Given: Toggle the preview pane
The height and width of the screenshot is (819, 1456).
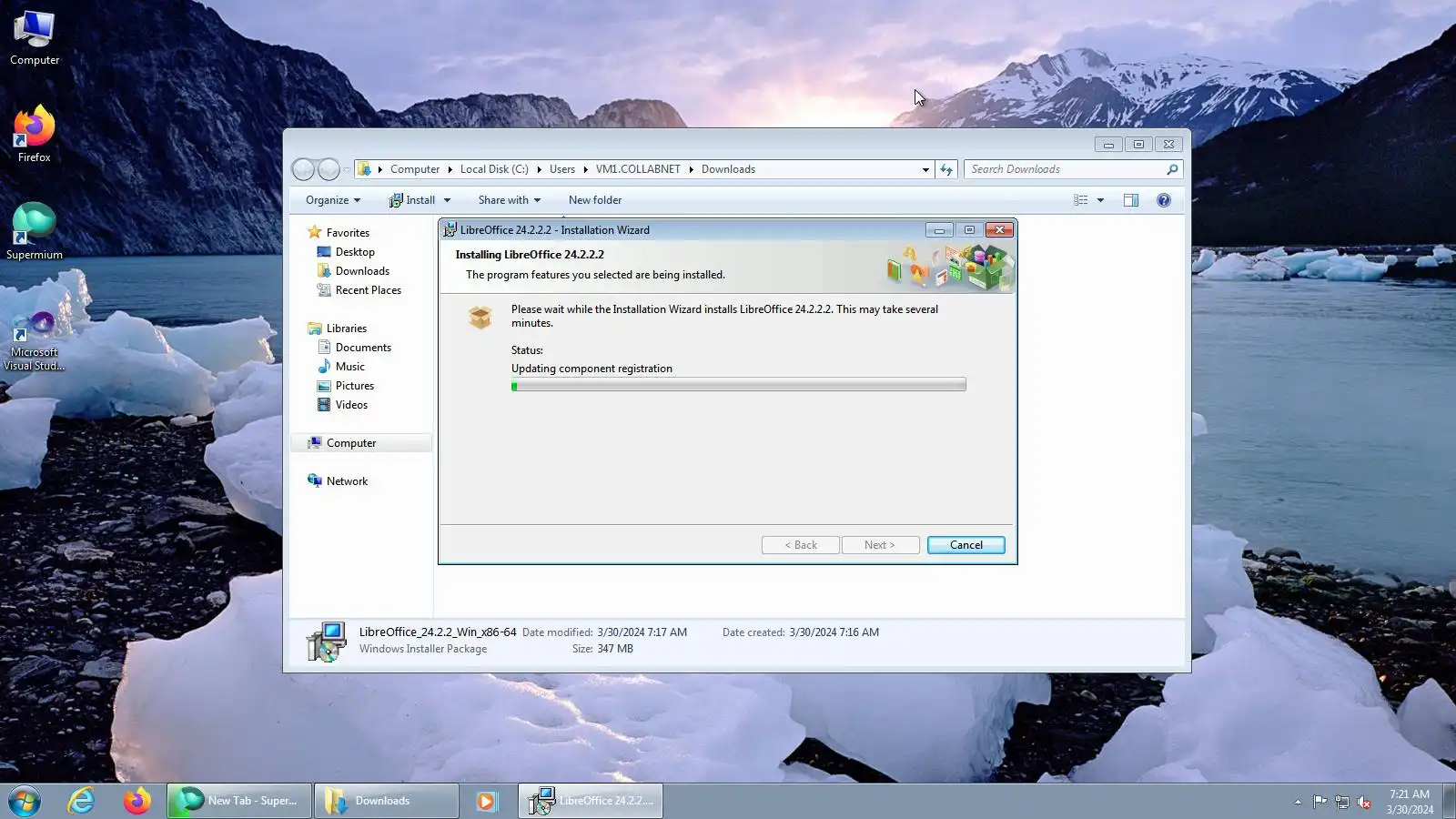Looking at the screenshot, I should (1131, 200).
